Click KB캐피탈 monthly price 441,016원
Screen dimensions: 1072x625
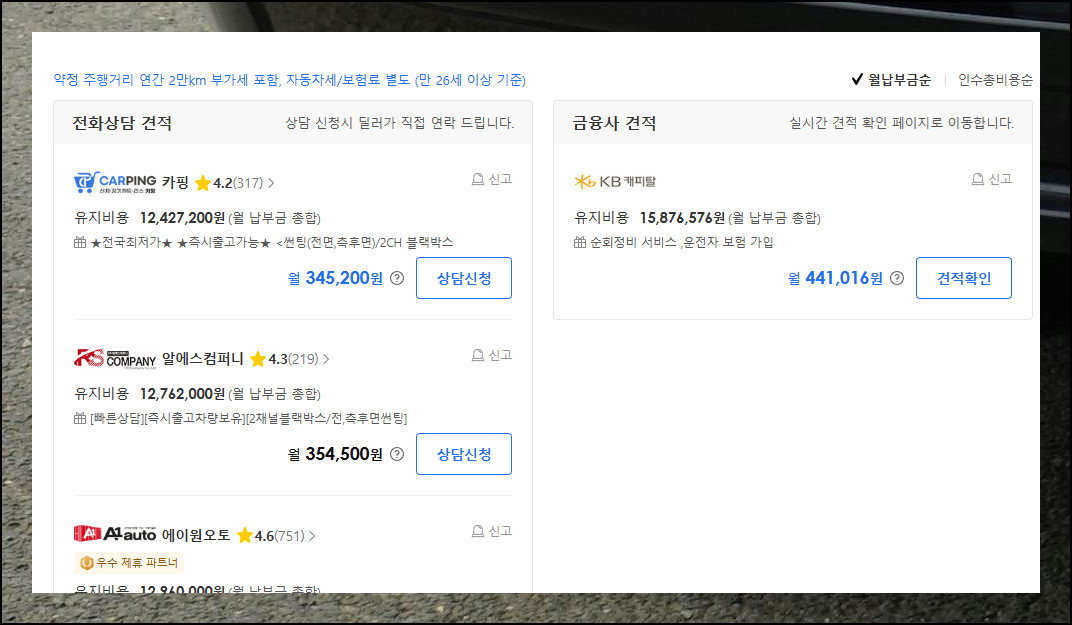pyautogui.click(x=835, y=278)
